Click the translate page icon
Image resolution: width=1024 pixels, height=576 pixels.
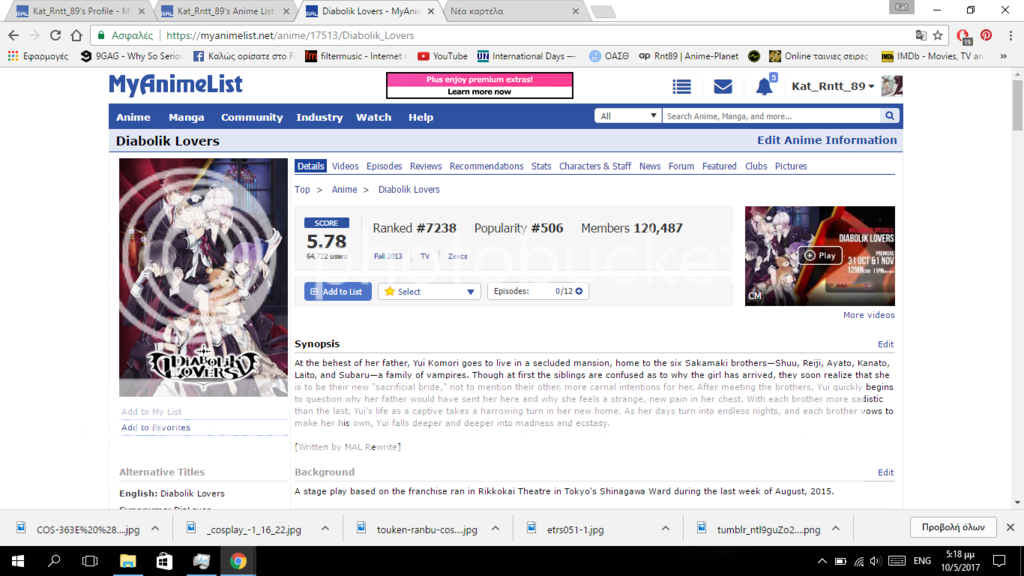tap(921, 35)
